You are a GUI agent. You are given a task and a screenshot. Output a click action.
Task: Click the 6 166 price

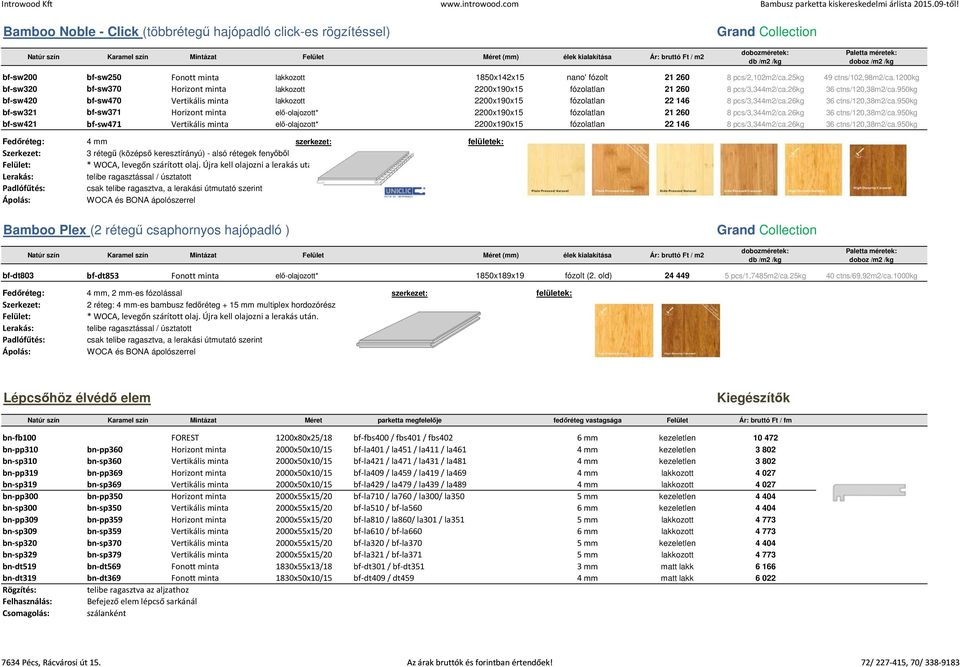(765, 567)
